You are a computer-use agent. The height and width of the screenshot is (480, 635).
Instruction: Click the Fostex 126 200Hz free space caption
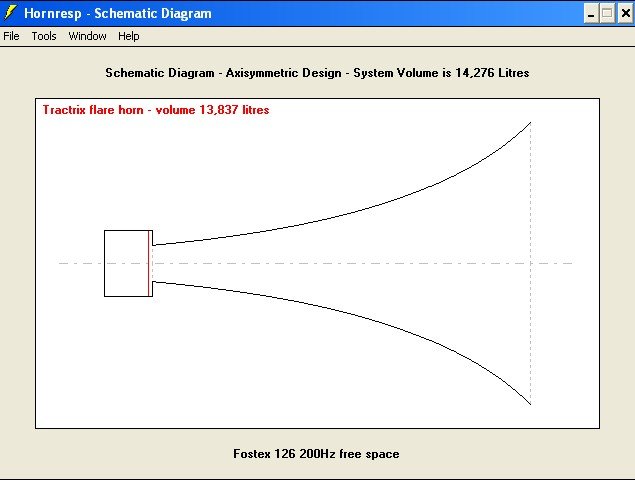(316, 454)
